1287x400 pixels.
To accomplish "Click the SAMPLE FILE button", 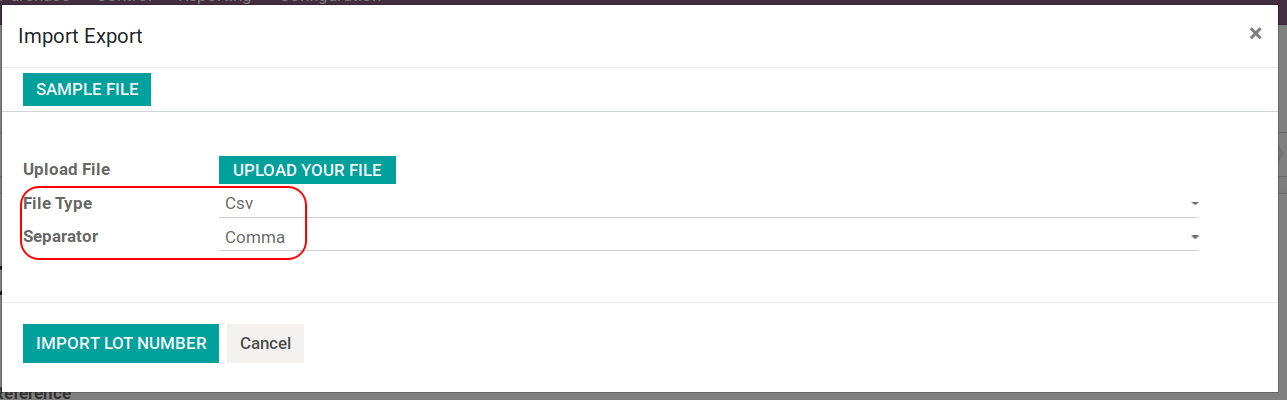I will tap(87, 89).
